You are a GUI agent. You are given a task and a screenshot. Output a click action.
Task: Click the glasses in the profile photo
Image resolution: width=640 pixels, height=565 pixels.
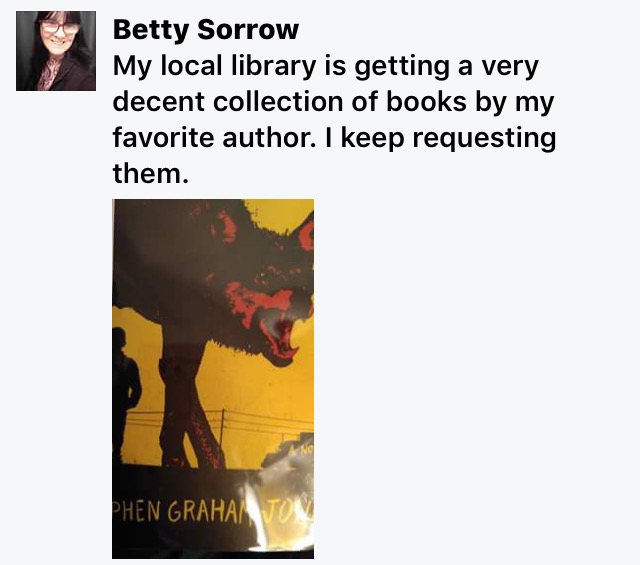60,27
